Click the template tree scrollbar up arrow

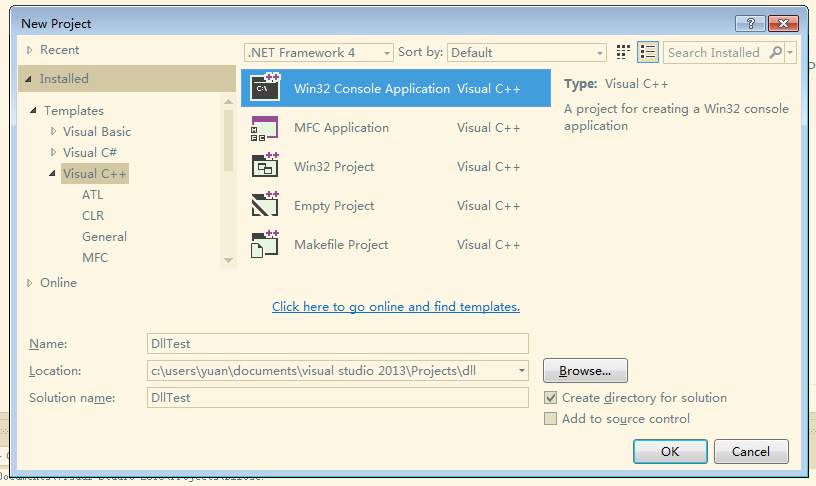[228, 101]
